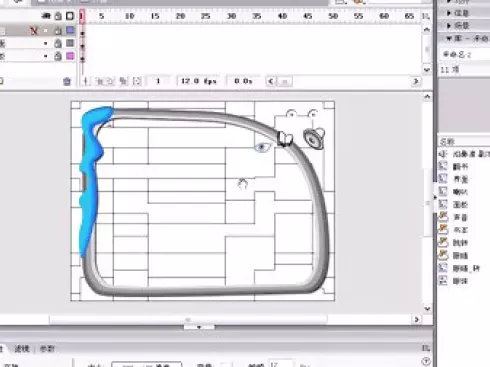Click the Modify Onion Markers icon
The height and width of the screenshot is (367, 490).
coord(137,81)
